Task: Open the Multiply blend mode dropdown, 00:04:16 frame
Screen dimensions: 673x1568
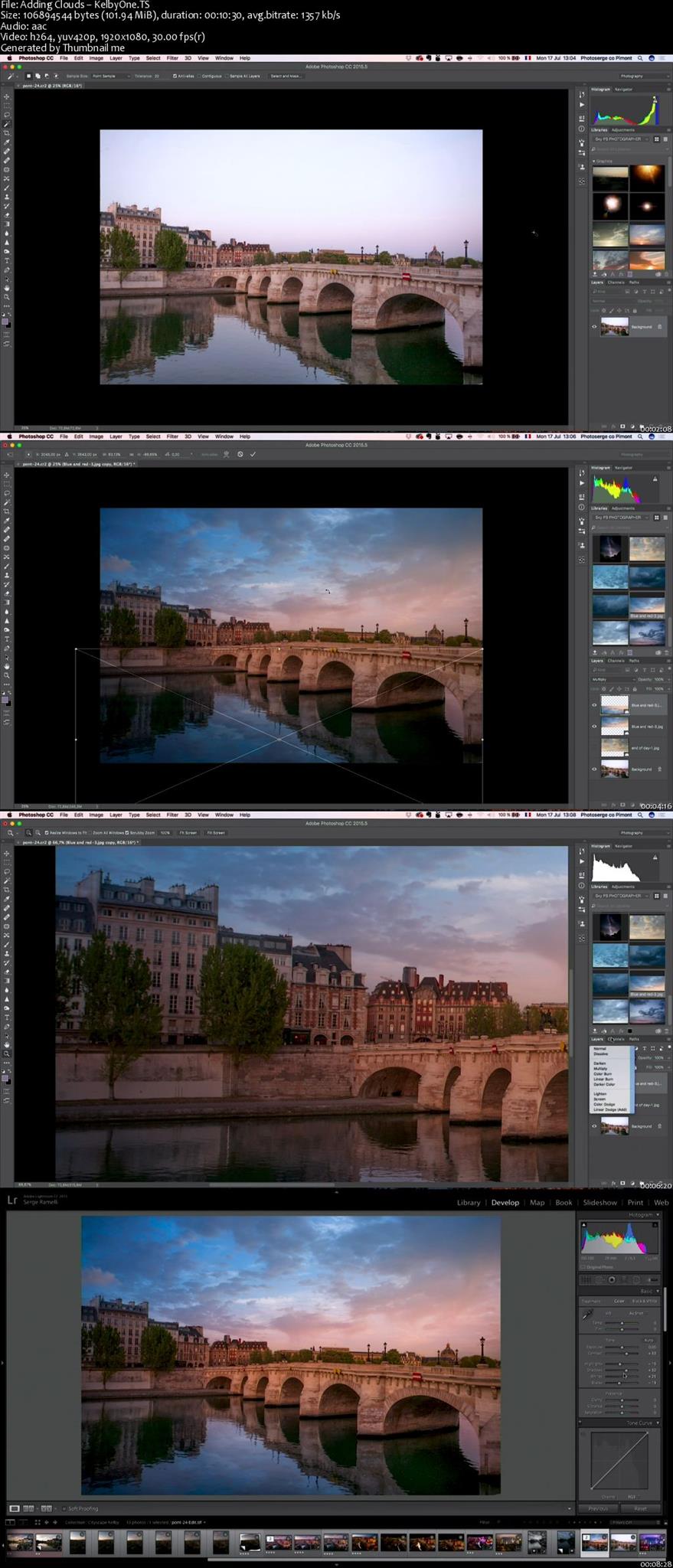Action: point(612,679)
